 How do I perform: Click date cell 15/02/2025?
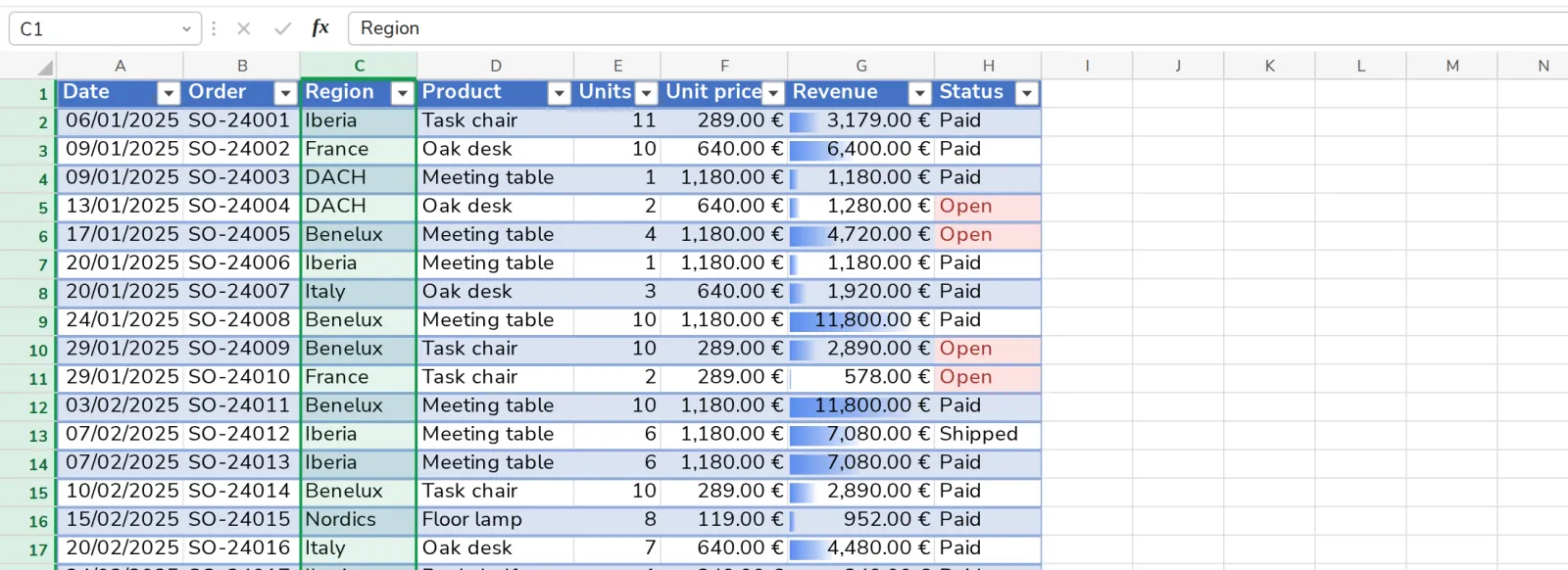click(121, 520)
